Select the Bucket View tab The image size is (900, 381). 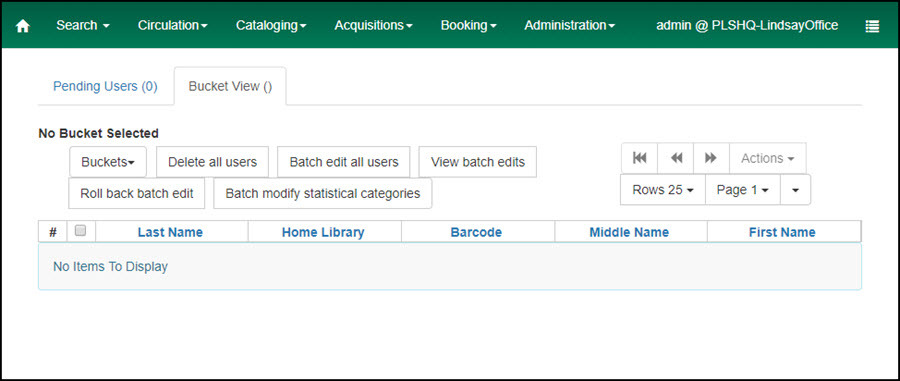tap(230, 87)
